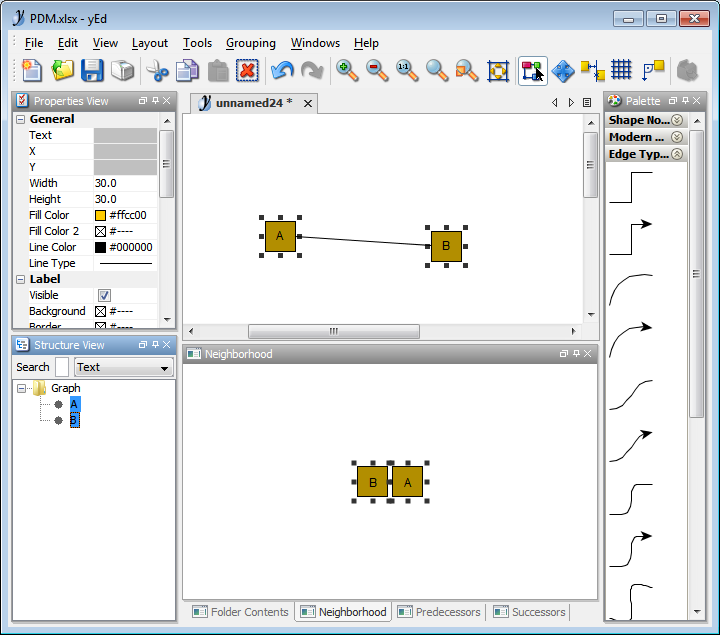Edit the Width value field

125,183
